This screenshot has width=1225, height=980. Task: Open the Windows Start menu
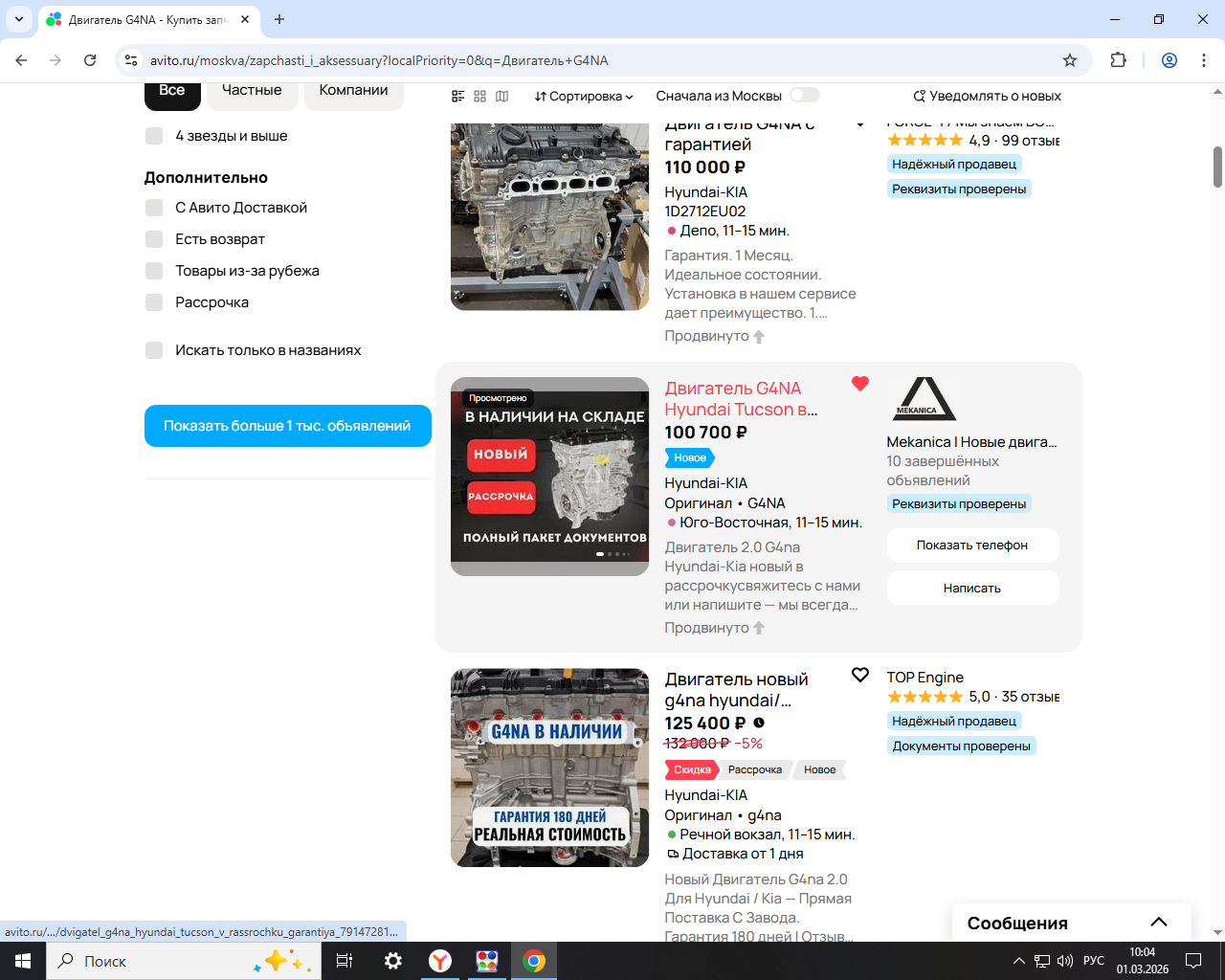[x=23, y=961]
